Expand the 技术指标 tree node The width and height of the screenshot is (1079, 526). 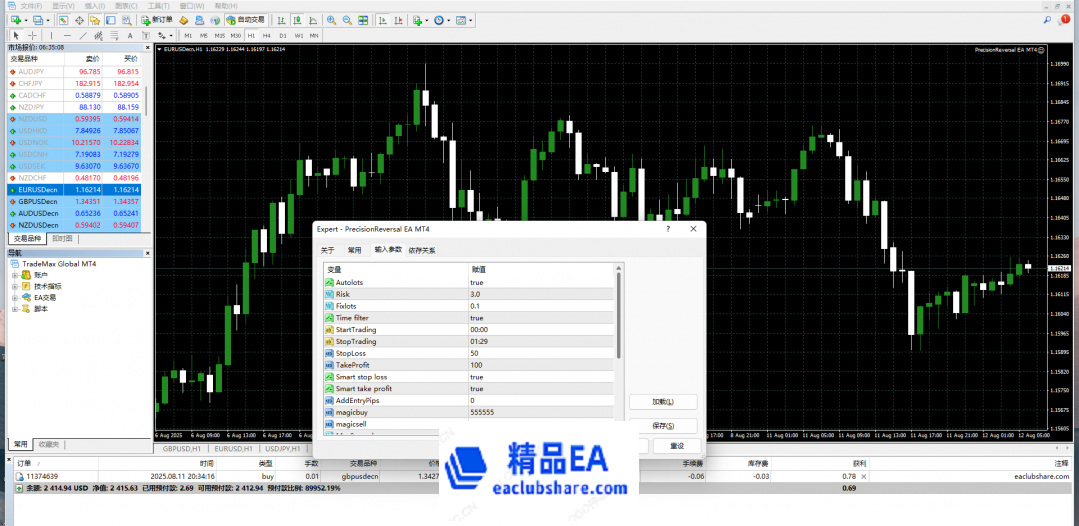tap(15, 286)
